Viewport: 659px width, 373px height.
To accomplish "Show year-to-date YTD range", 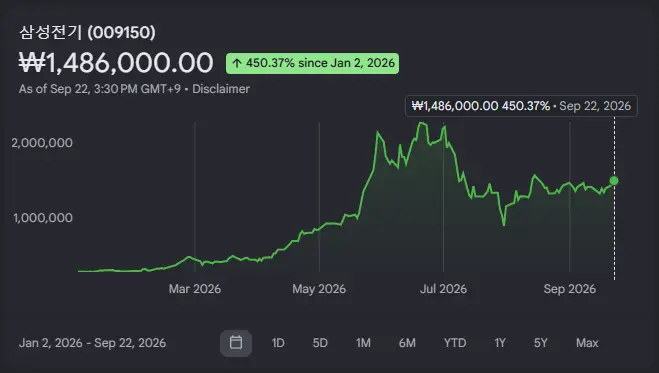I will 455,343.
